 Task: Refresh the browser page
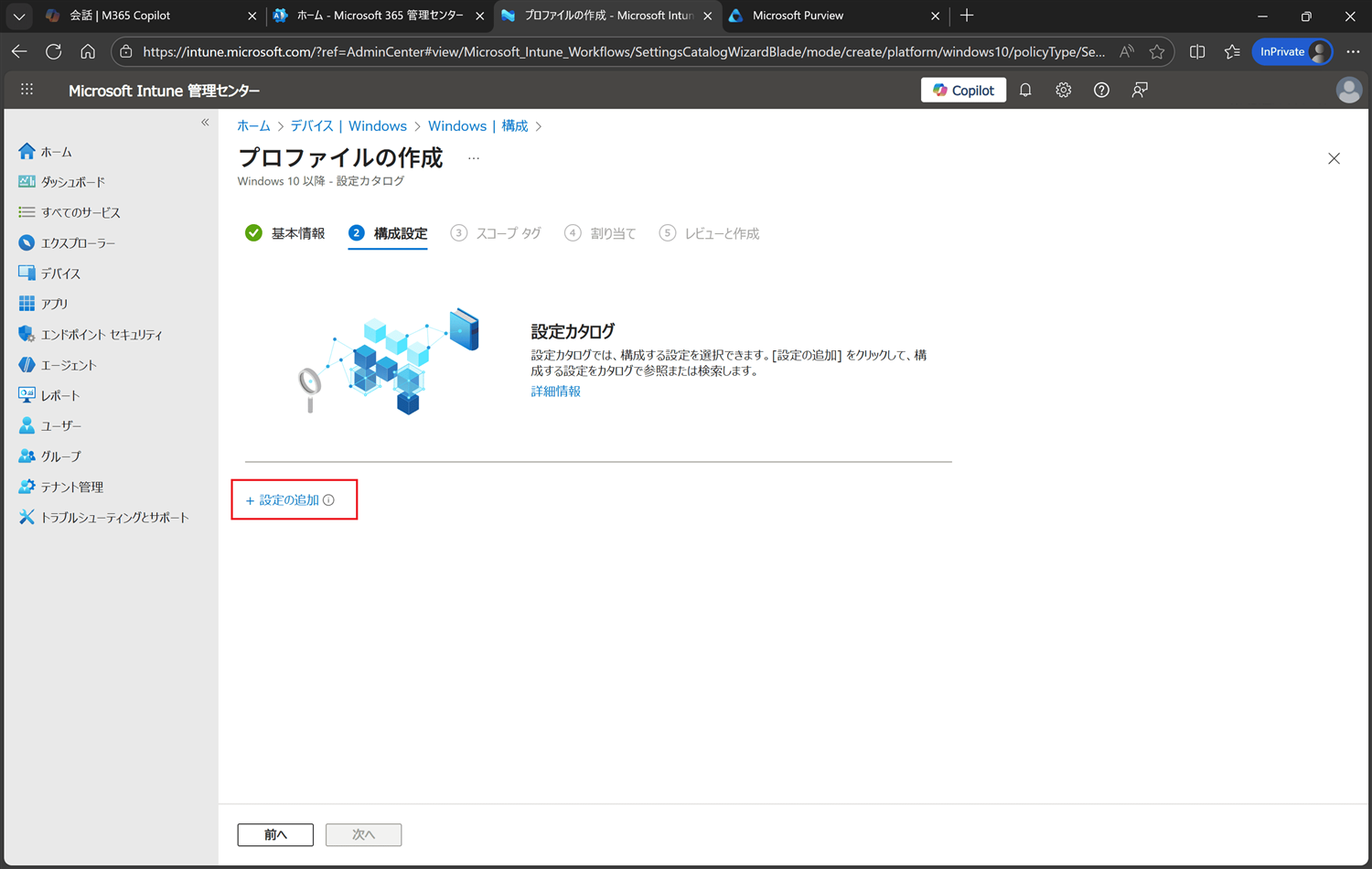pos(53,52)
